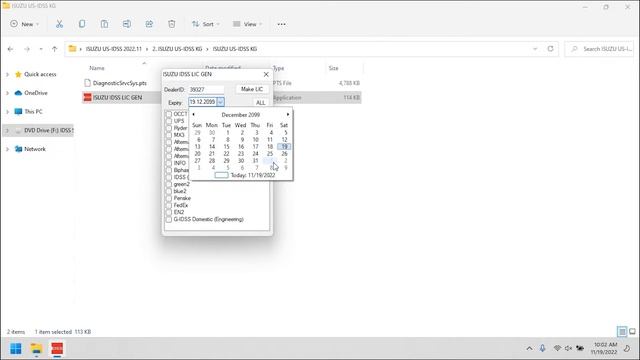The width and height of the screenshot is (640, 360).
Task: Go to next month in calendar
Action: point(288,115)
